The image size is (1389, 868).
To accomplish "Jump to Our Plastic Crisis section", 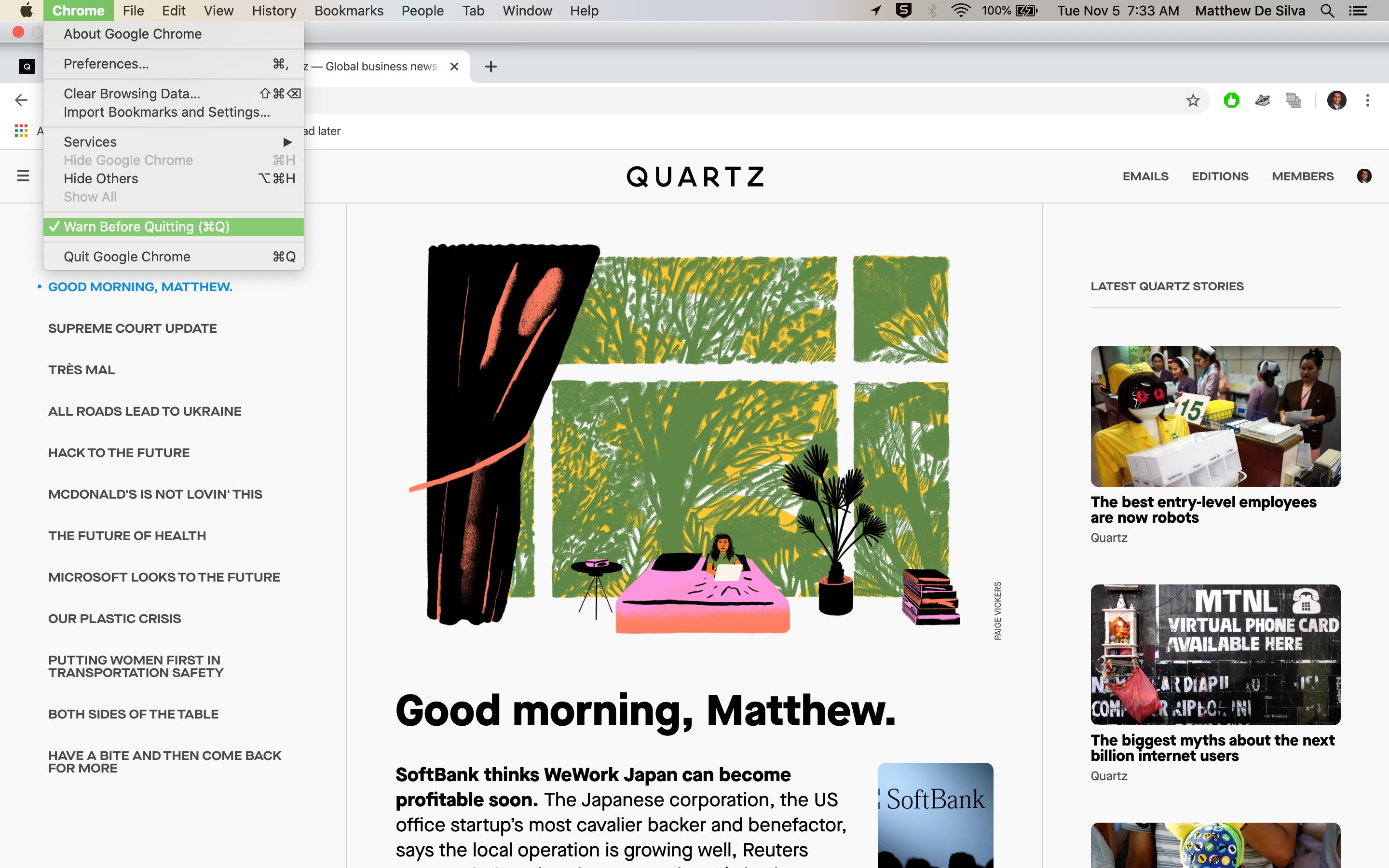I will coord(114,618).
